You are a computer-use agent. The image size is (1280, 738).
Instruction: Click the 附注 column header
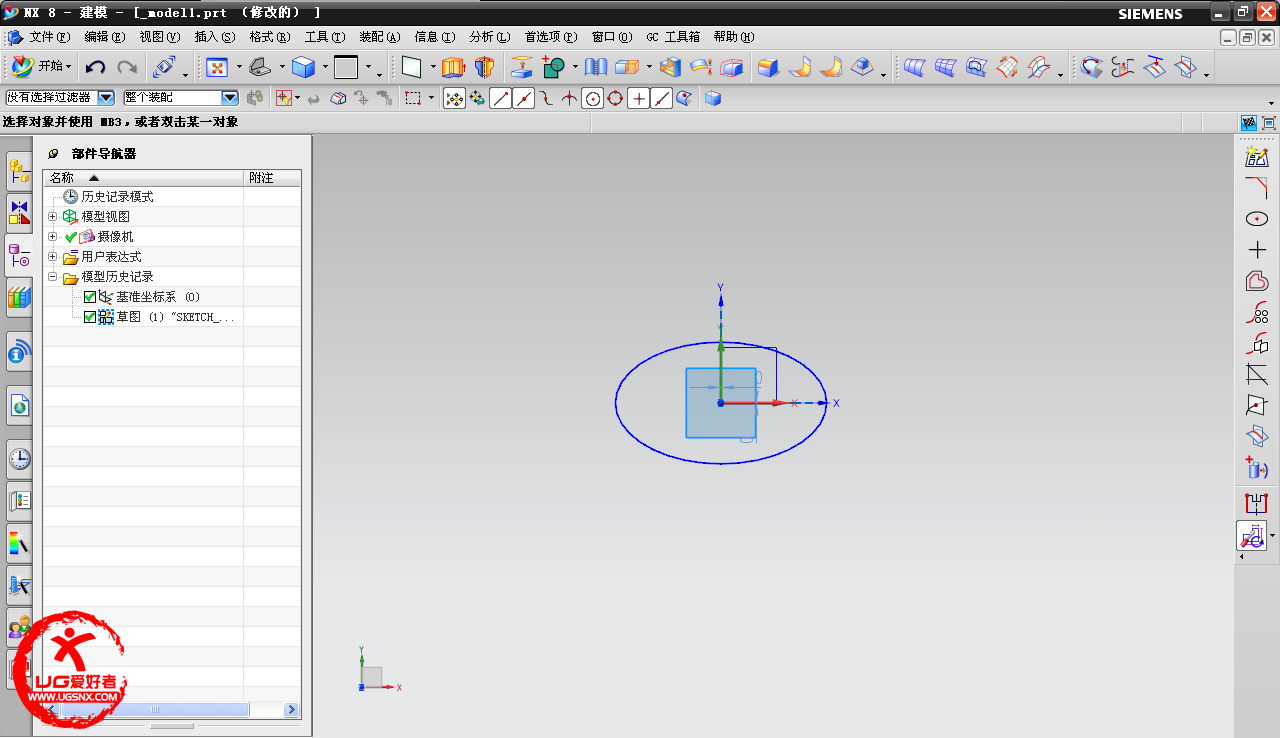pos(272,177)
